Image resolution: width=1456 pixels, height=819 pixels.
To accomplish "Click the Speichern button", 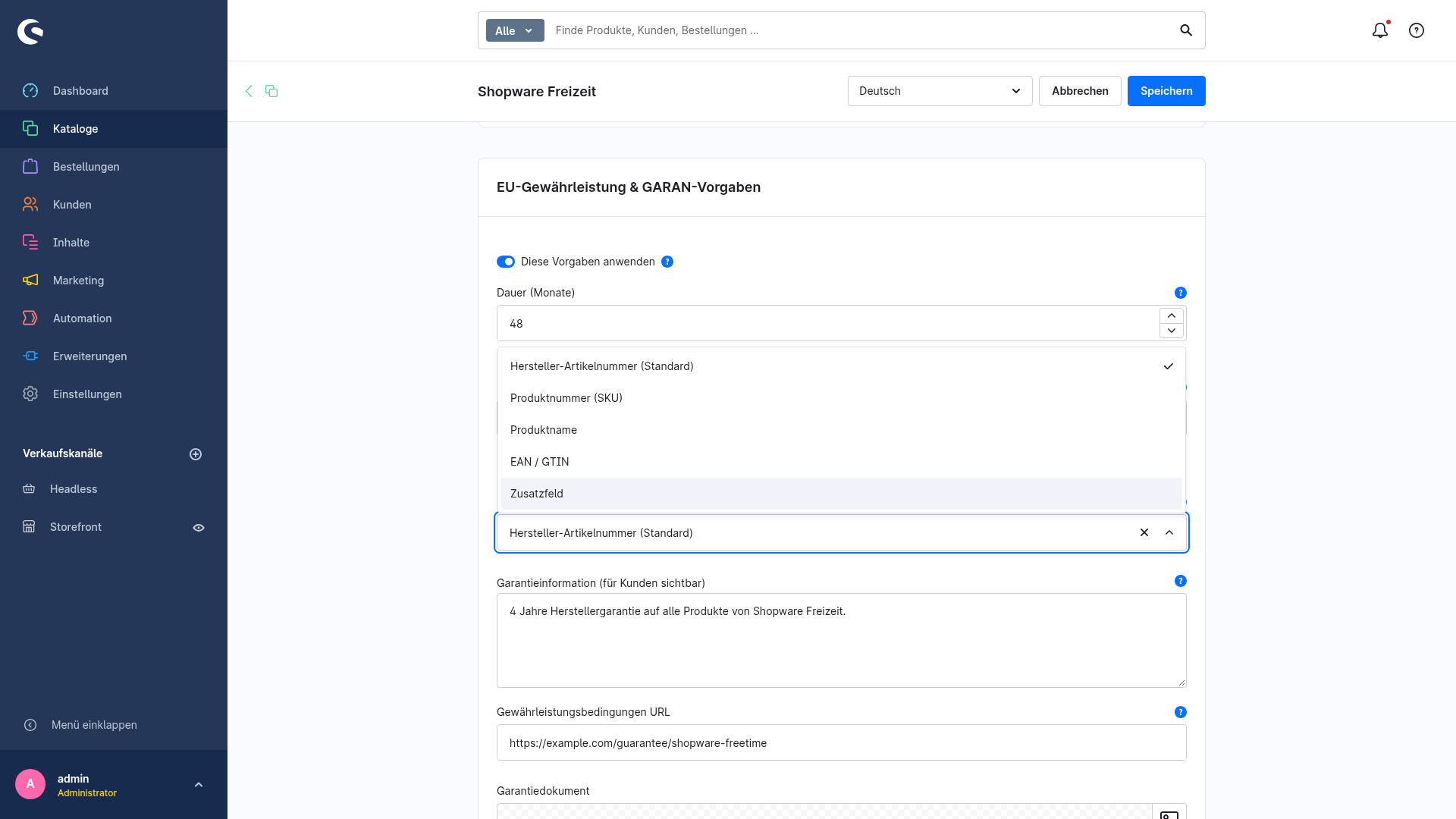I will [1166, 91].
